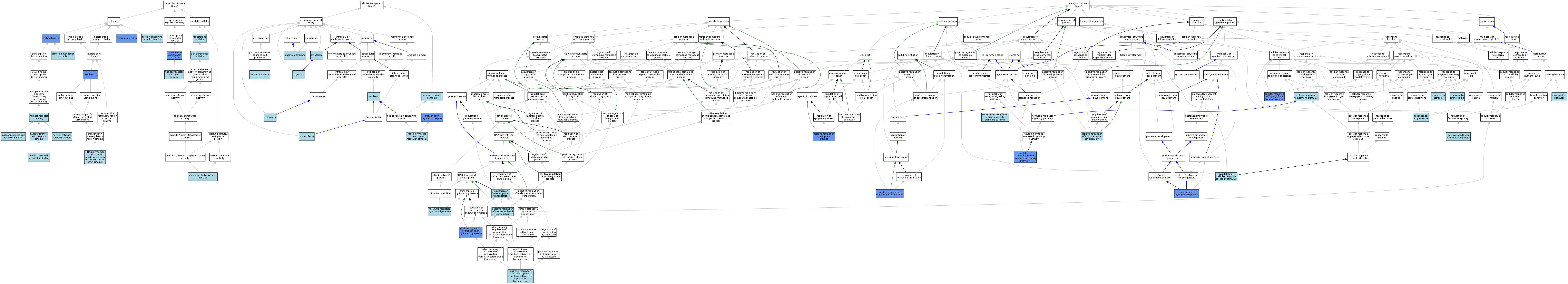This screenshot has height=284, width=1568.
Task: Select the generation of neurons node
Action: (898, 137)
